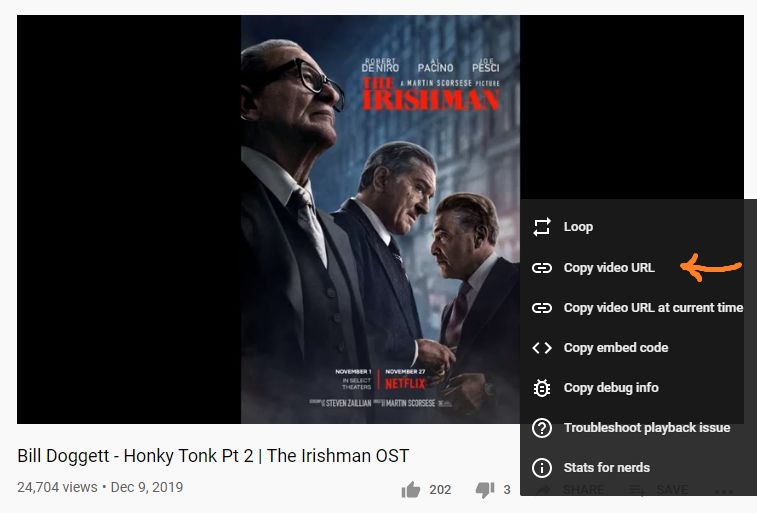Like the video with thumbs up icon

(411, 490)
